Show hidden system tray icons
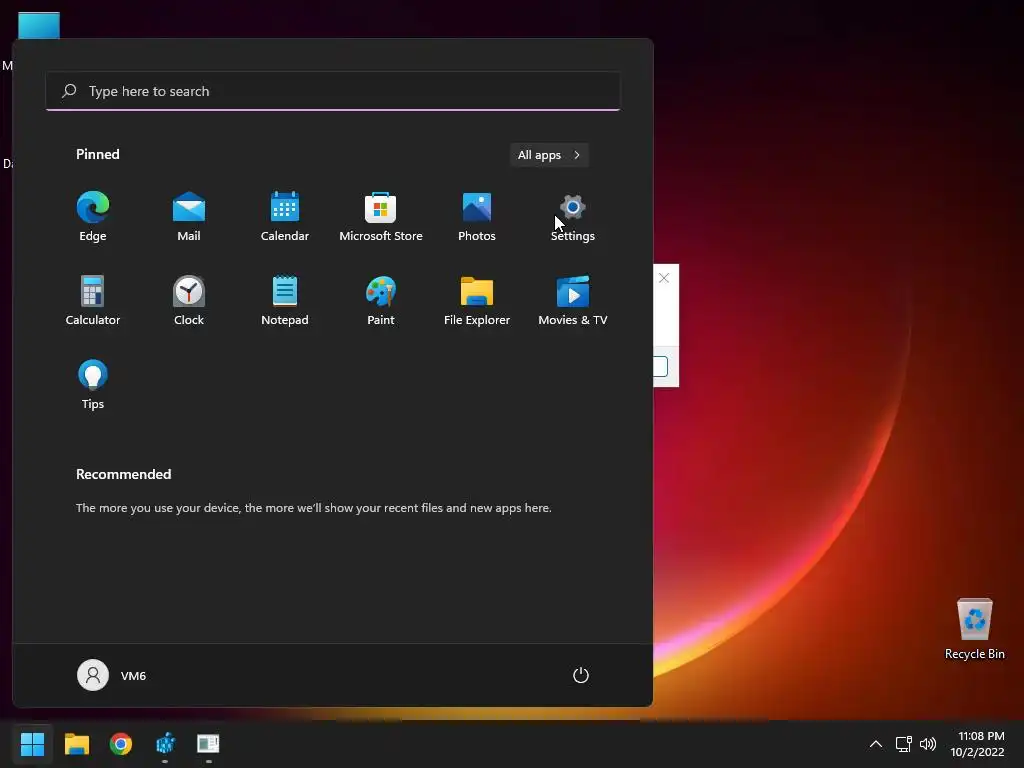Image resolution: width=1024 pixels, height=768 pixels. pos(876,744)
